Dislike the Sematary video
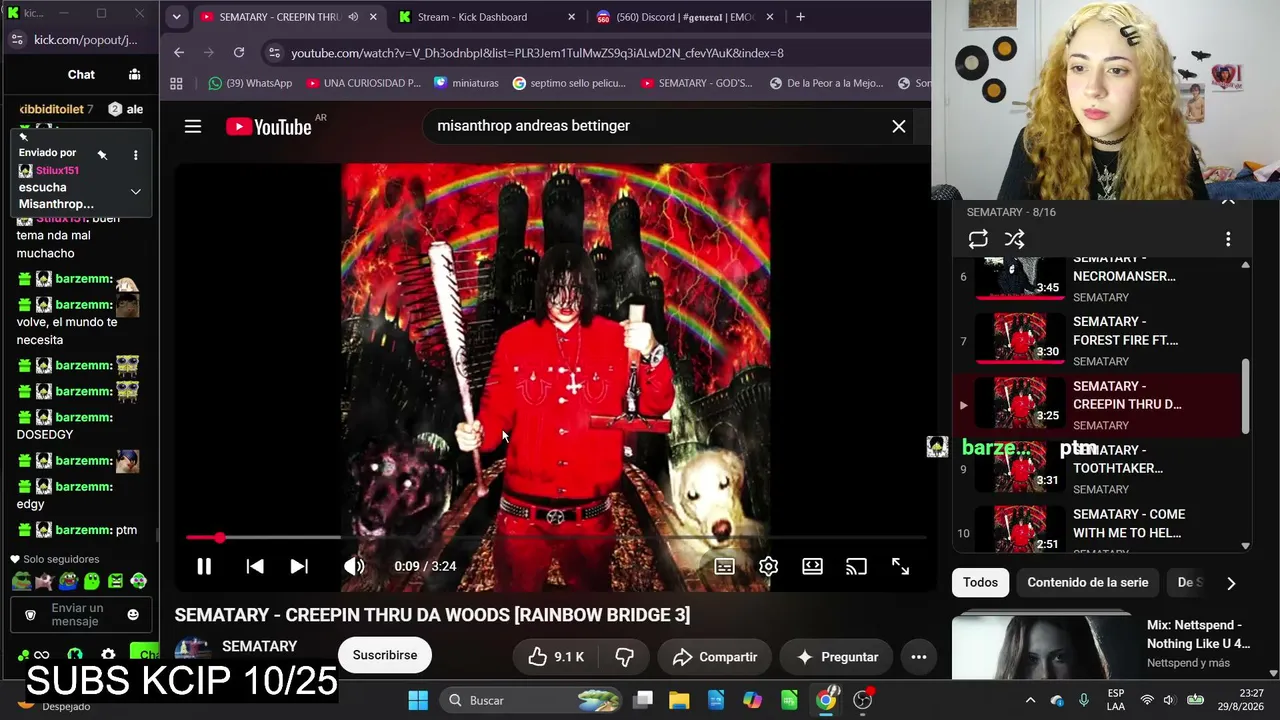1280x720 pixels. [x=624, y=657]
